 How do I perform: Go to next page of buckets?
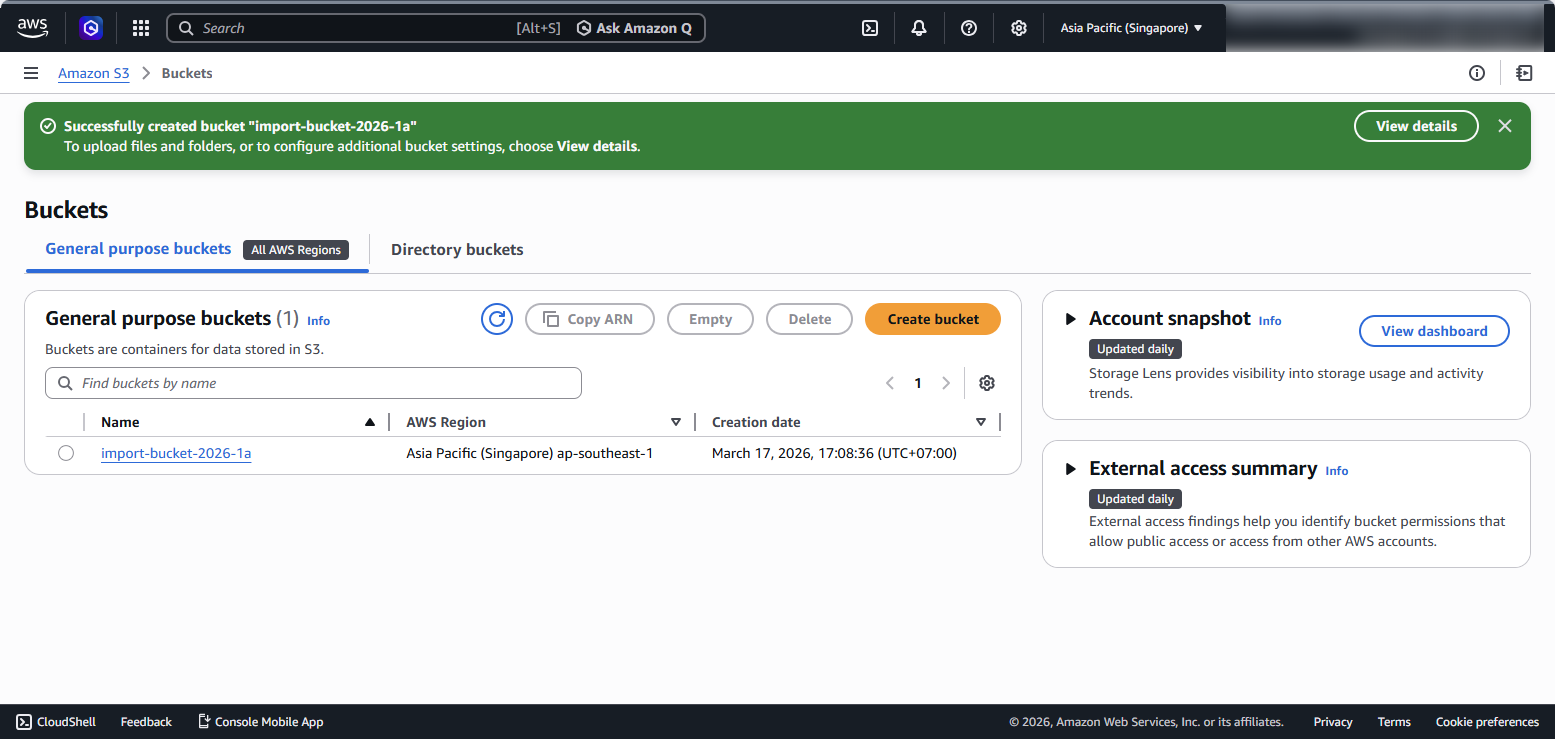point(946,383)
